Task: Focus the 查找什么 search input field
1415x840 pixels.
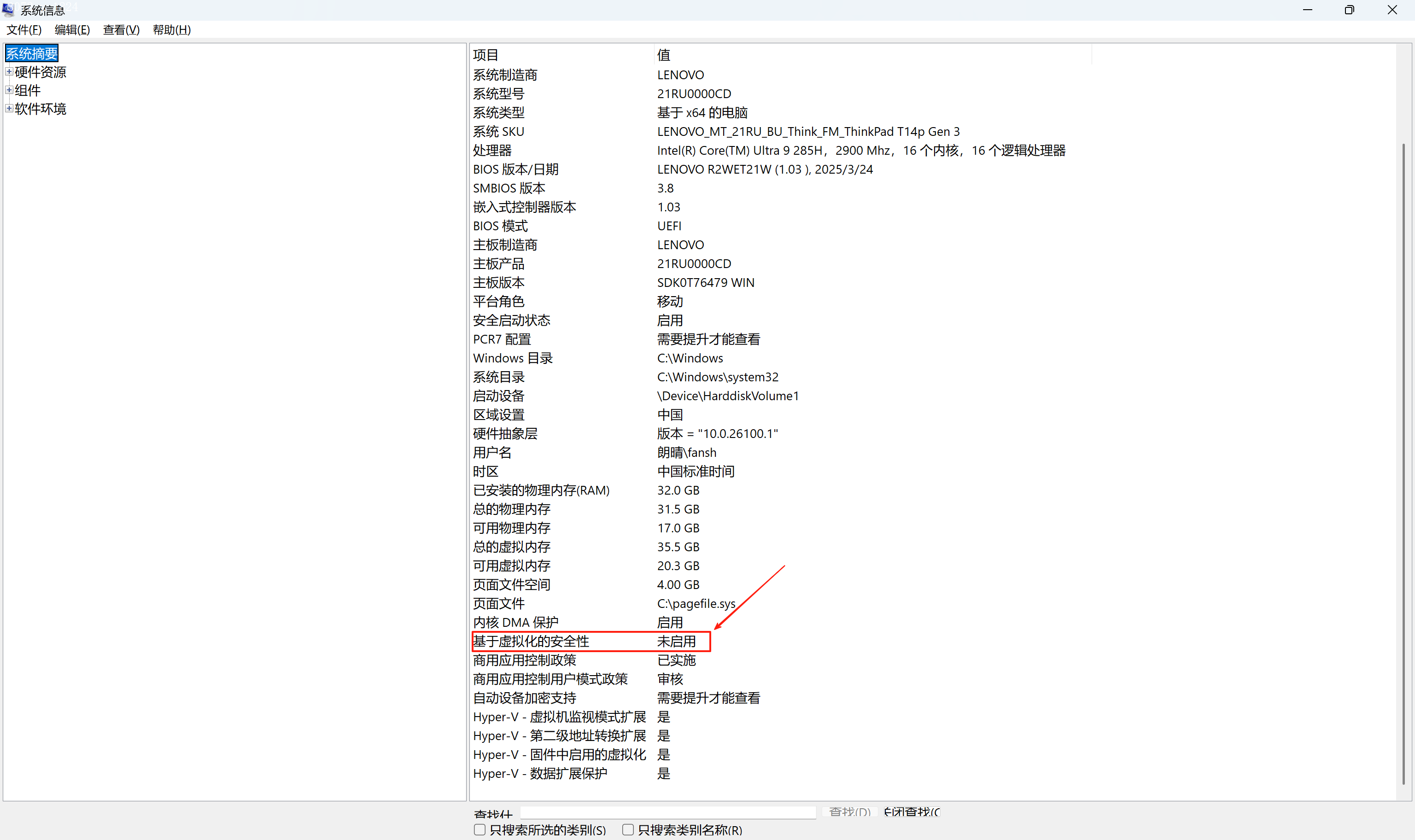Action: pyautogui.click(x=668, y=812)
